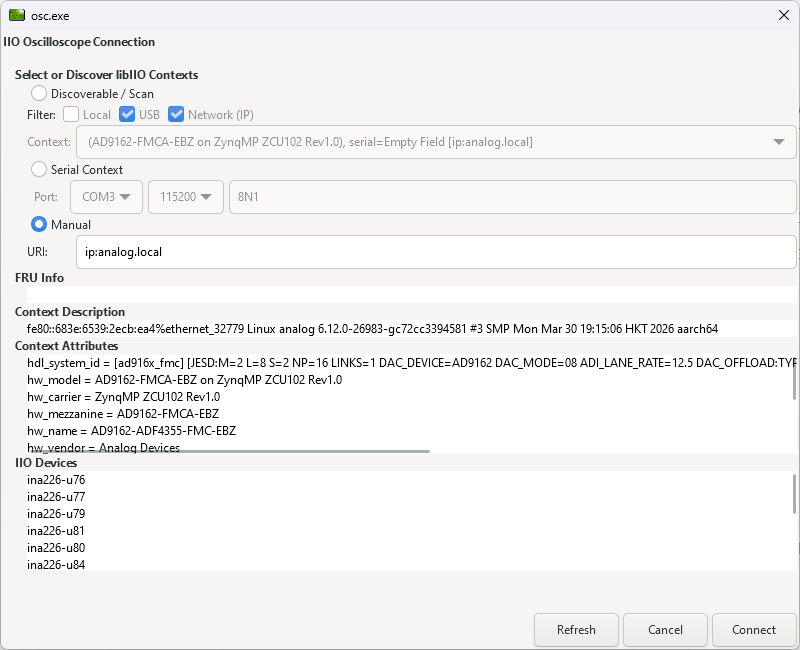Select the hdl_system_id attribute line
Viewport: 800px width, 650px height.
click(410, 363)
